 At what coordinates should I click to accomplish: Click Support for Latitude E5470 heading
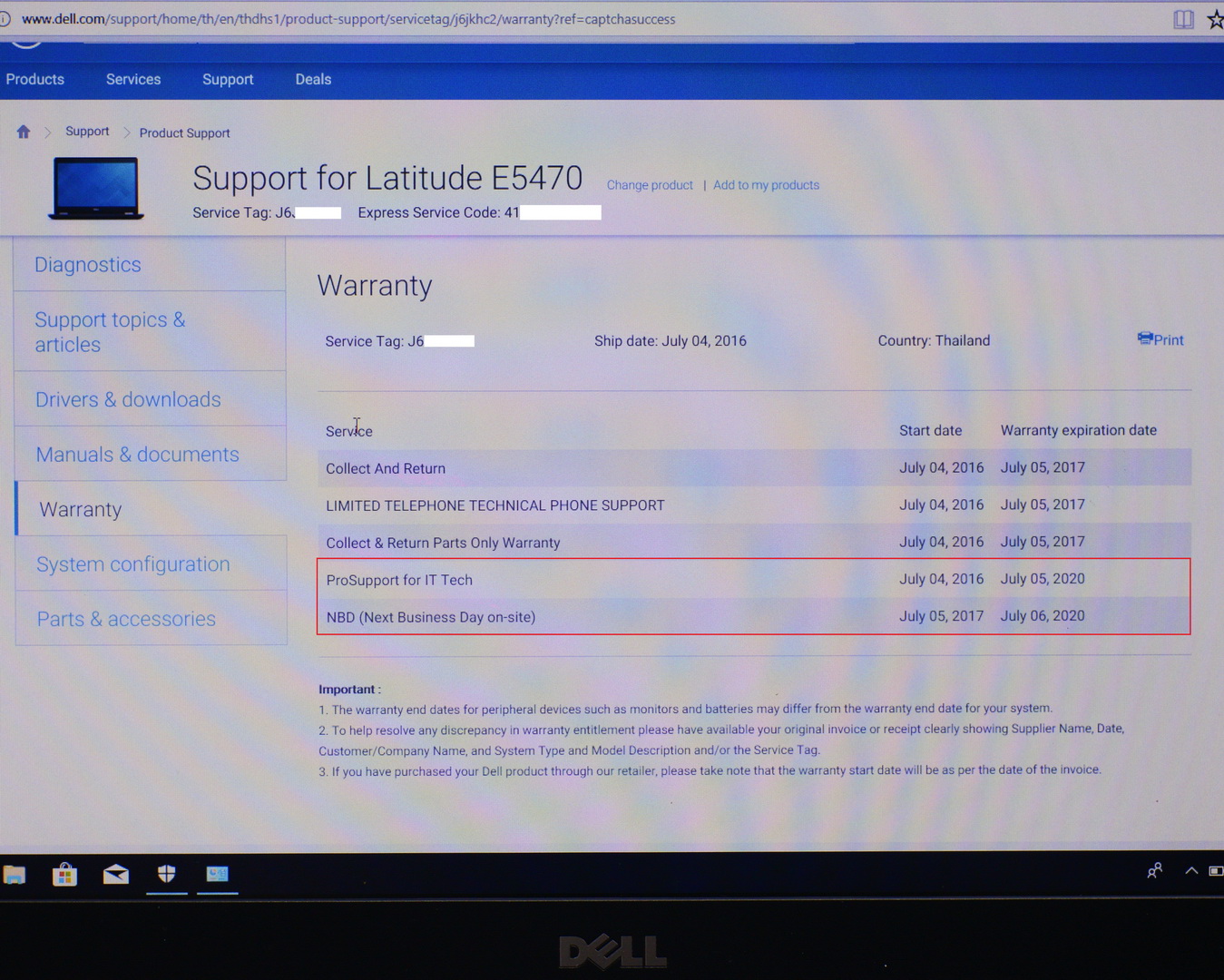(x=387, y=178)
